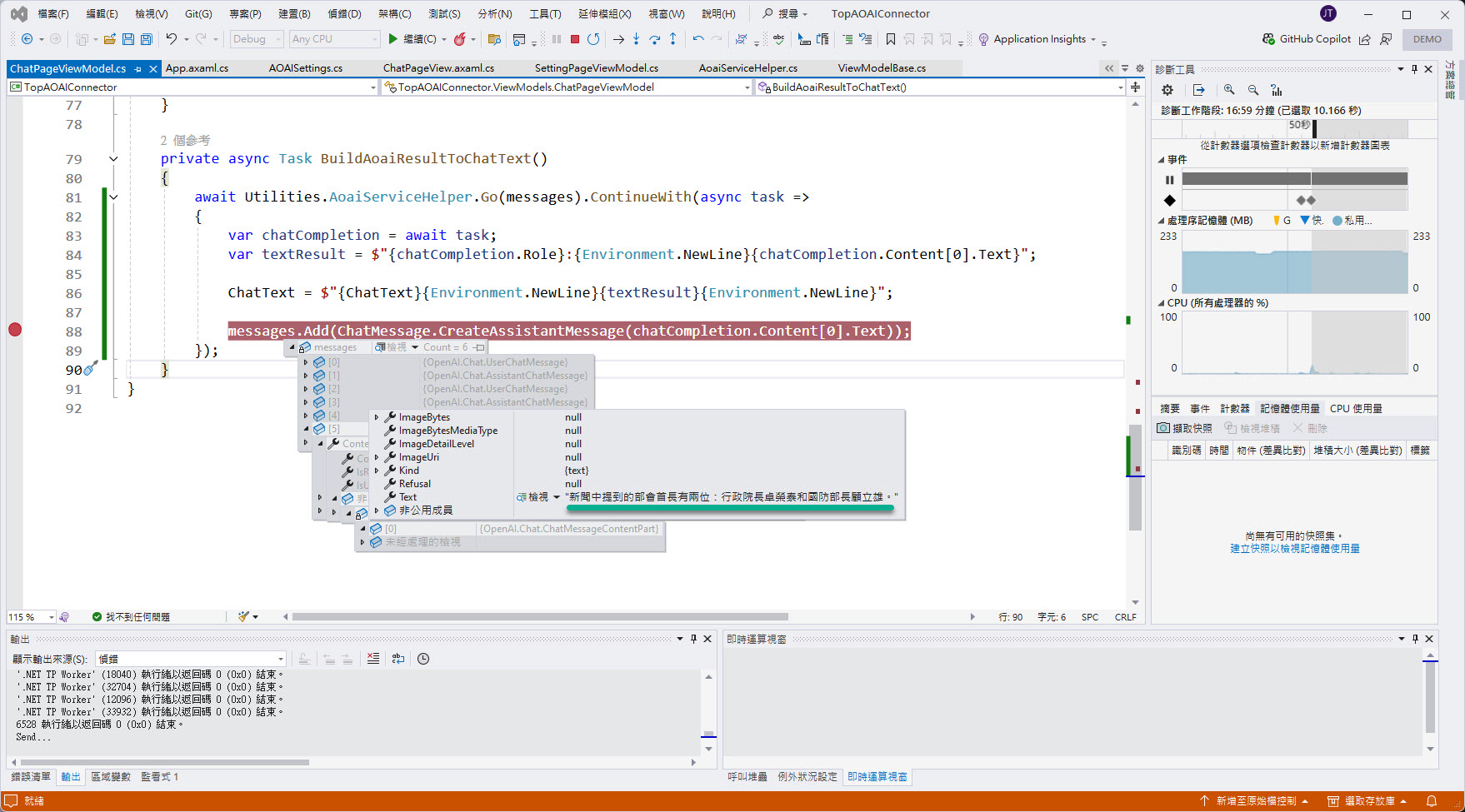Click the Output window horizontal scrollbar
This screenshot has height=812, width=1465.
pos(165,762)
